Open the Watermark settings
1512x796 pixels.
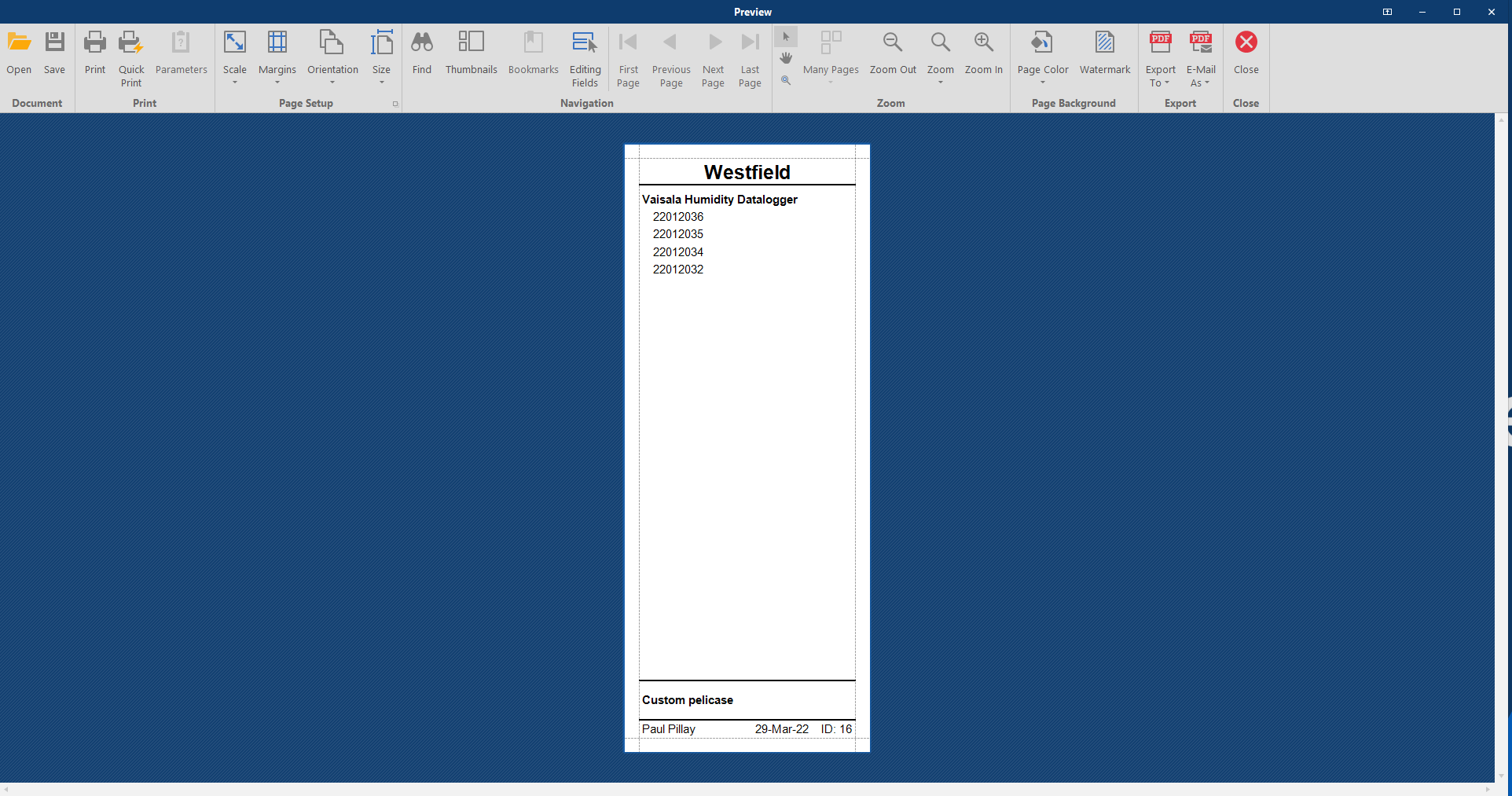pyautogui.click(x=1105, y=42)
